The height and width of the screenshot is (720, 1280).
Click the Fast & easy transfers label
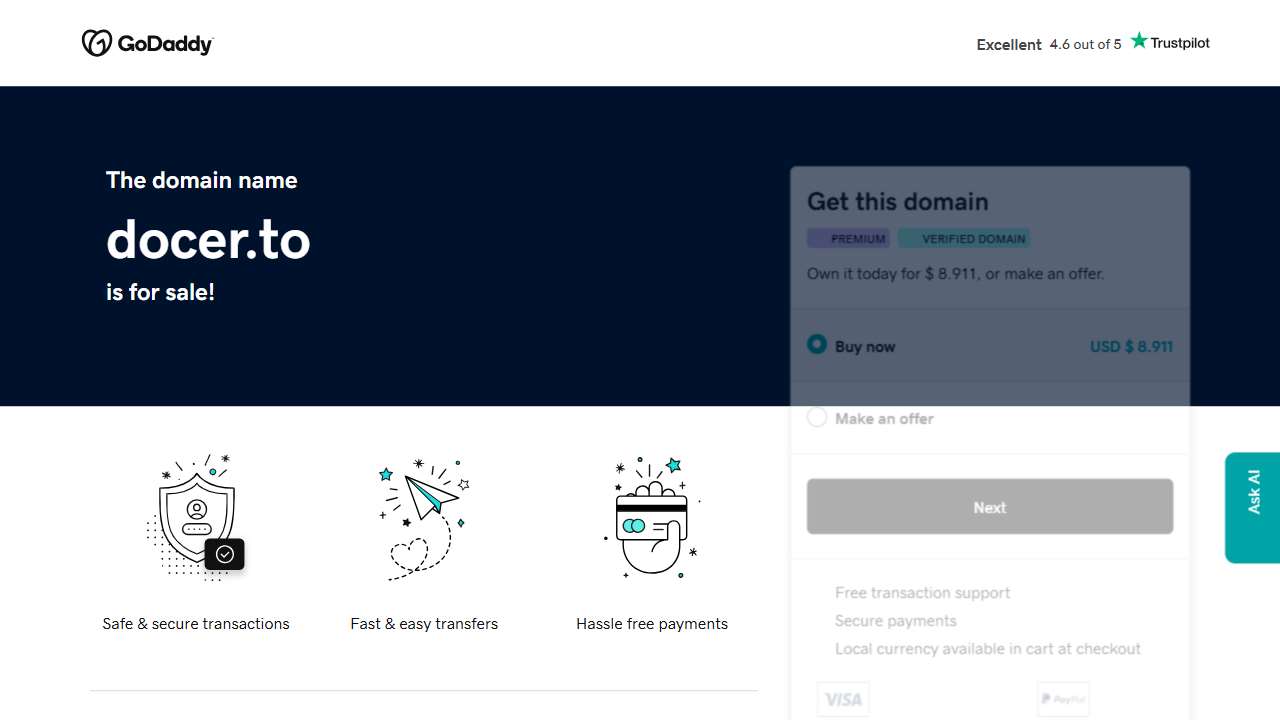click(424, 624)
